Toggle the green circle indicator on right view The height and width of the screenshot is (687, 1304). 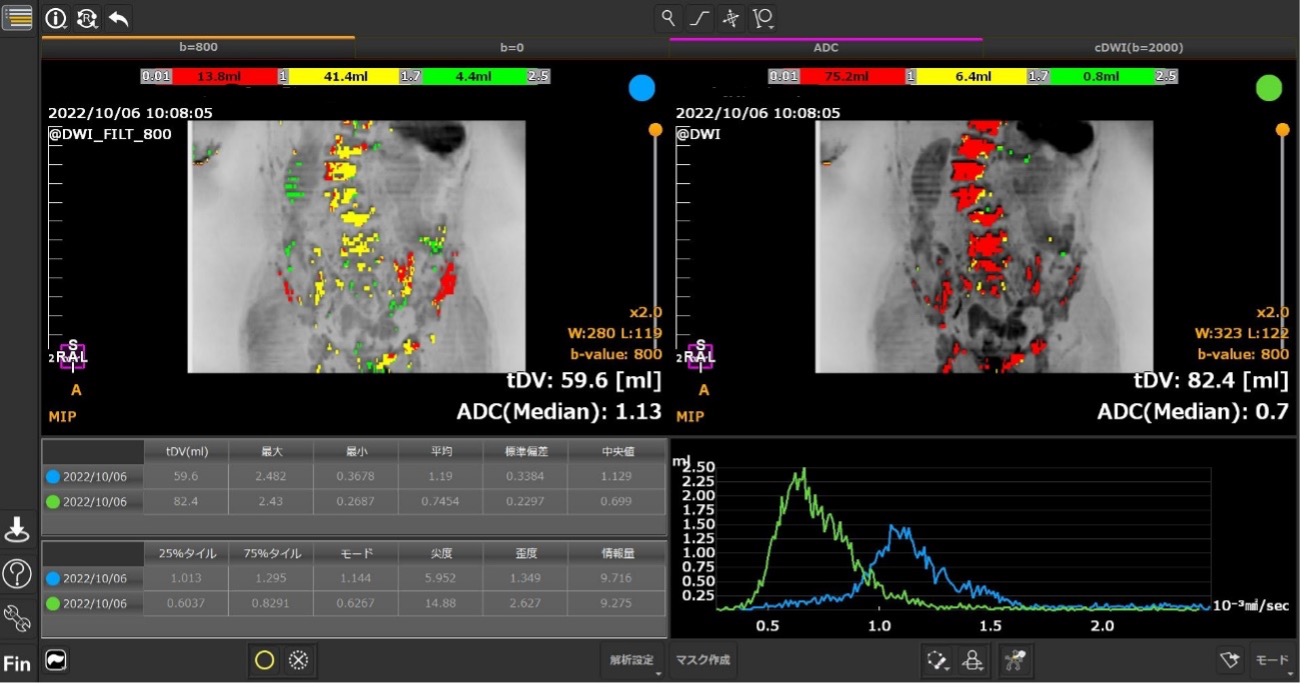click(x=1268, y=88)
